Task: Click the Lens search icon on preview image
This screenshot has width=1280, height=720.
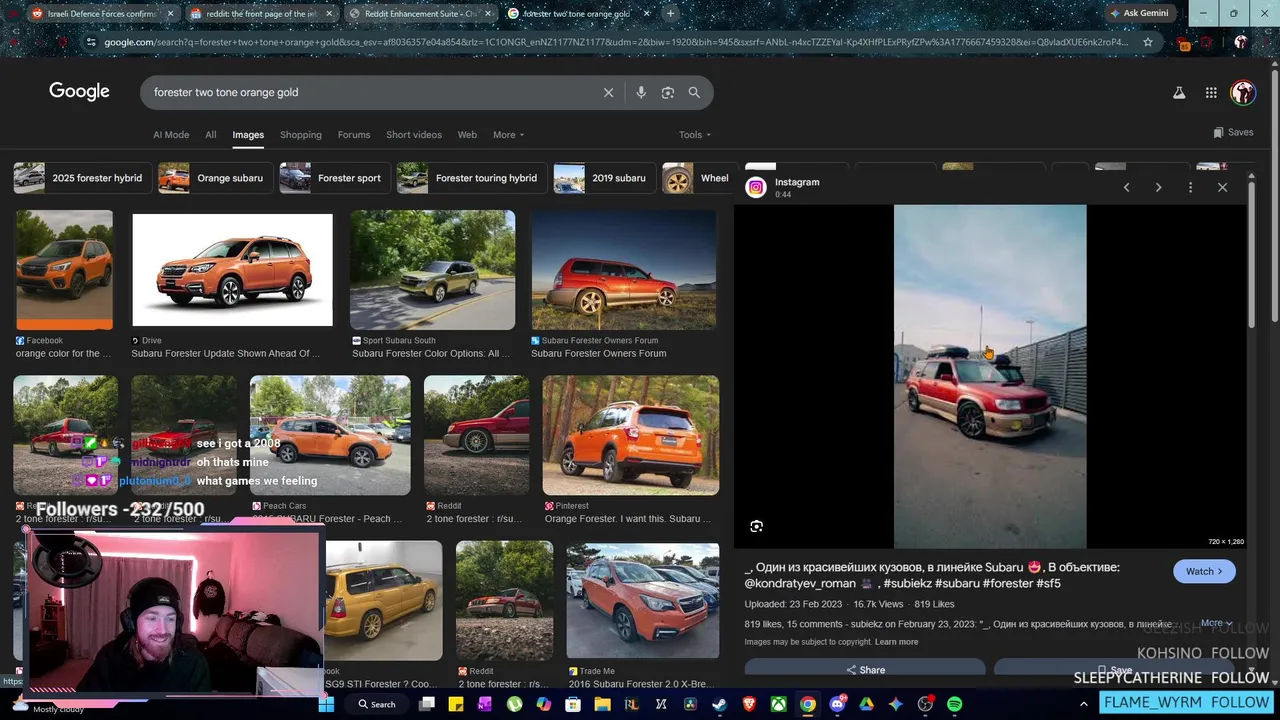Action: point(757,526)
